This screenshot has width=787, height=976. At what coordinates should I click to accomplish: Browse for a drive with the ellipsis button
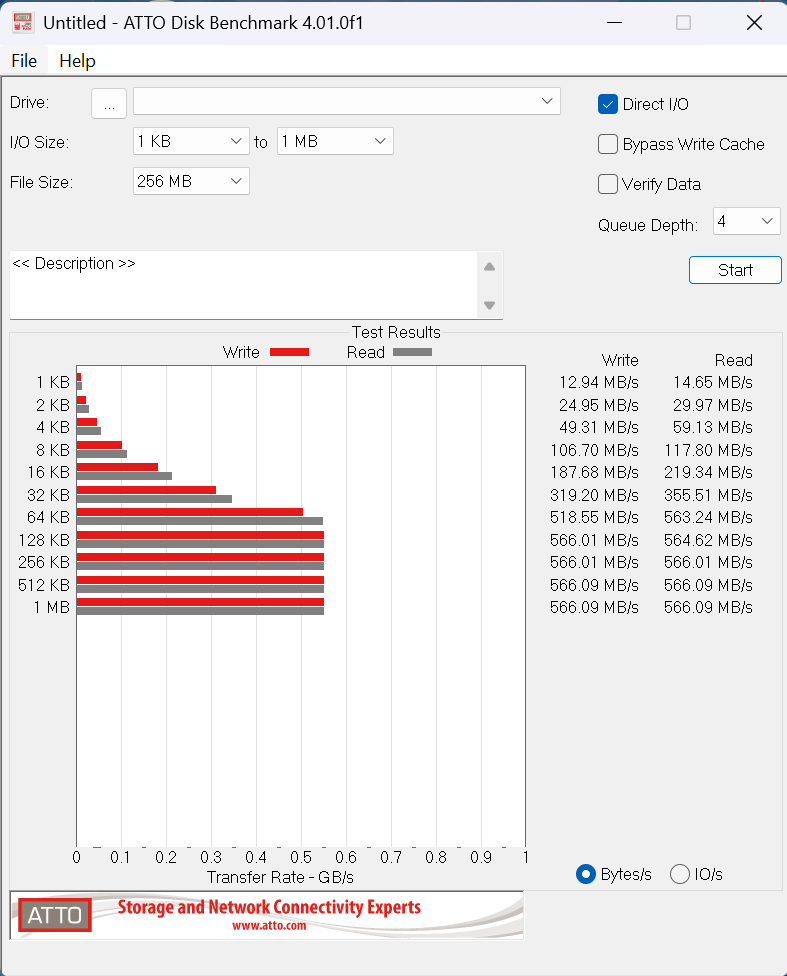109,103
